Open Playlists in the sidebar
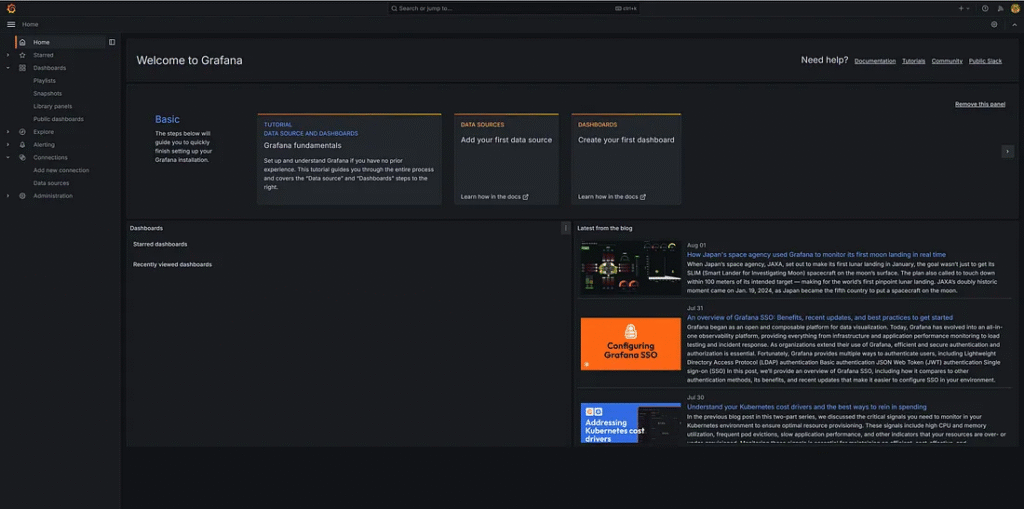This screenshot has height=509, width=1024. (x=44, y=81)
